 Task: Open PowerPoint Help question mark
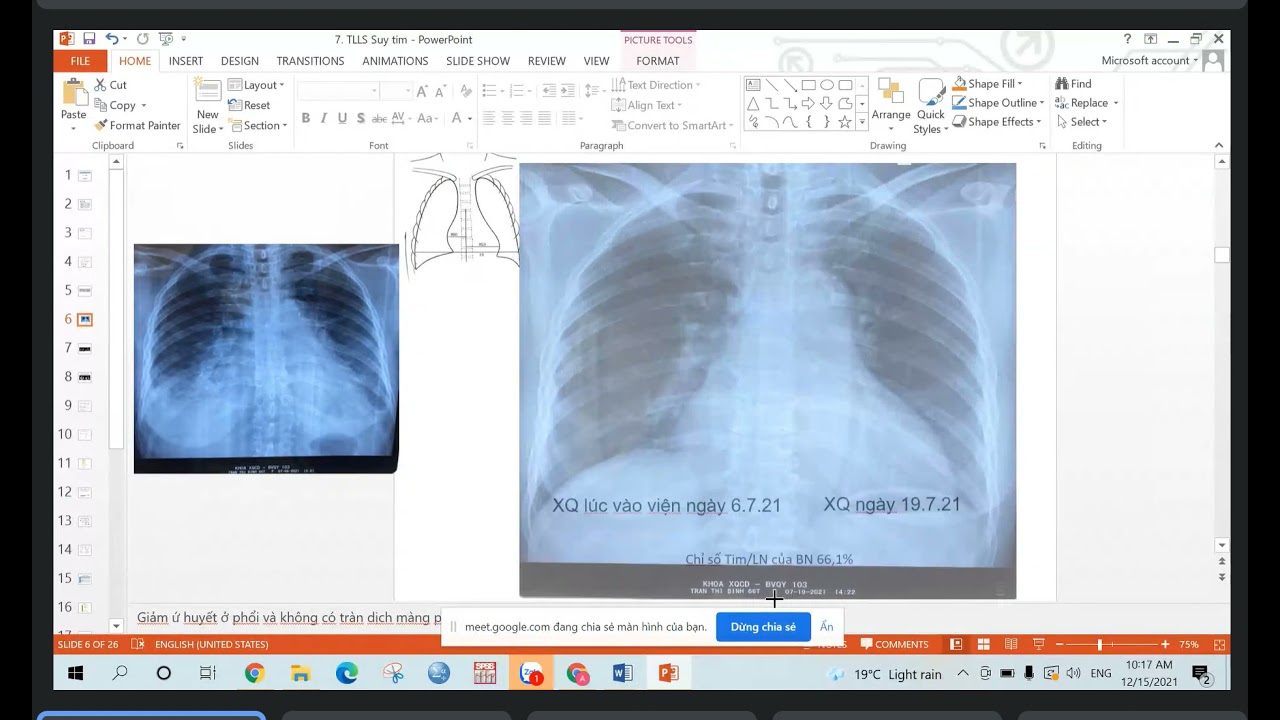coord(1127,39)
